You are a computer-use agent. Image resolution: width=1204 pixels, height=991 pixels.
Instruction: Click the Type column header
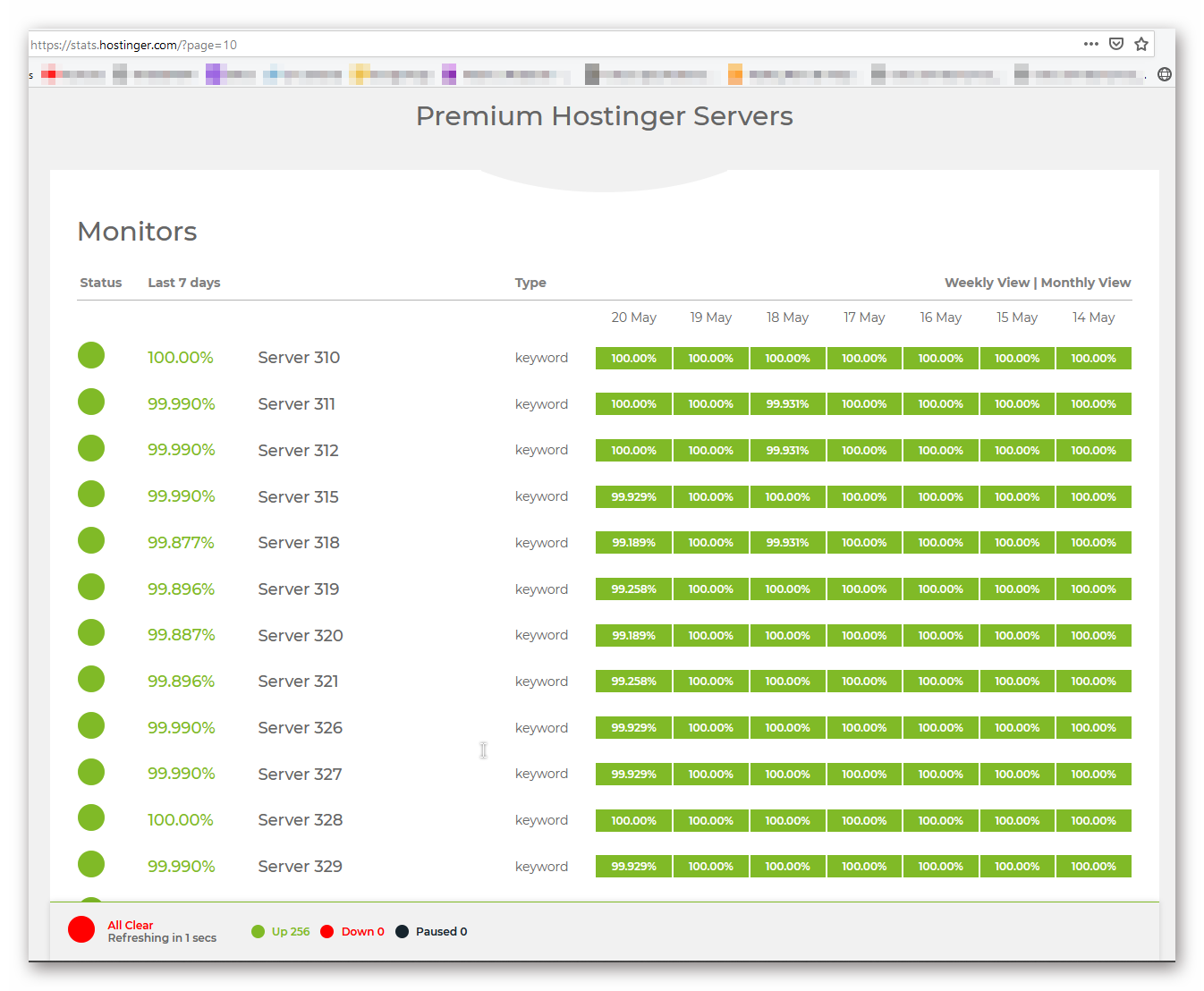point(530,283)
